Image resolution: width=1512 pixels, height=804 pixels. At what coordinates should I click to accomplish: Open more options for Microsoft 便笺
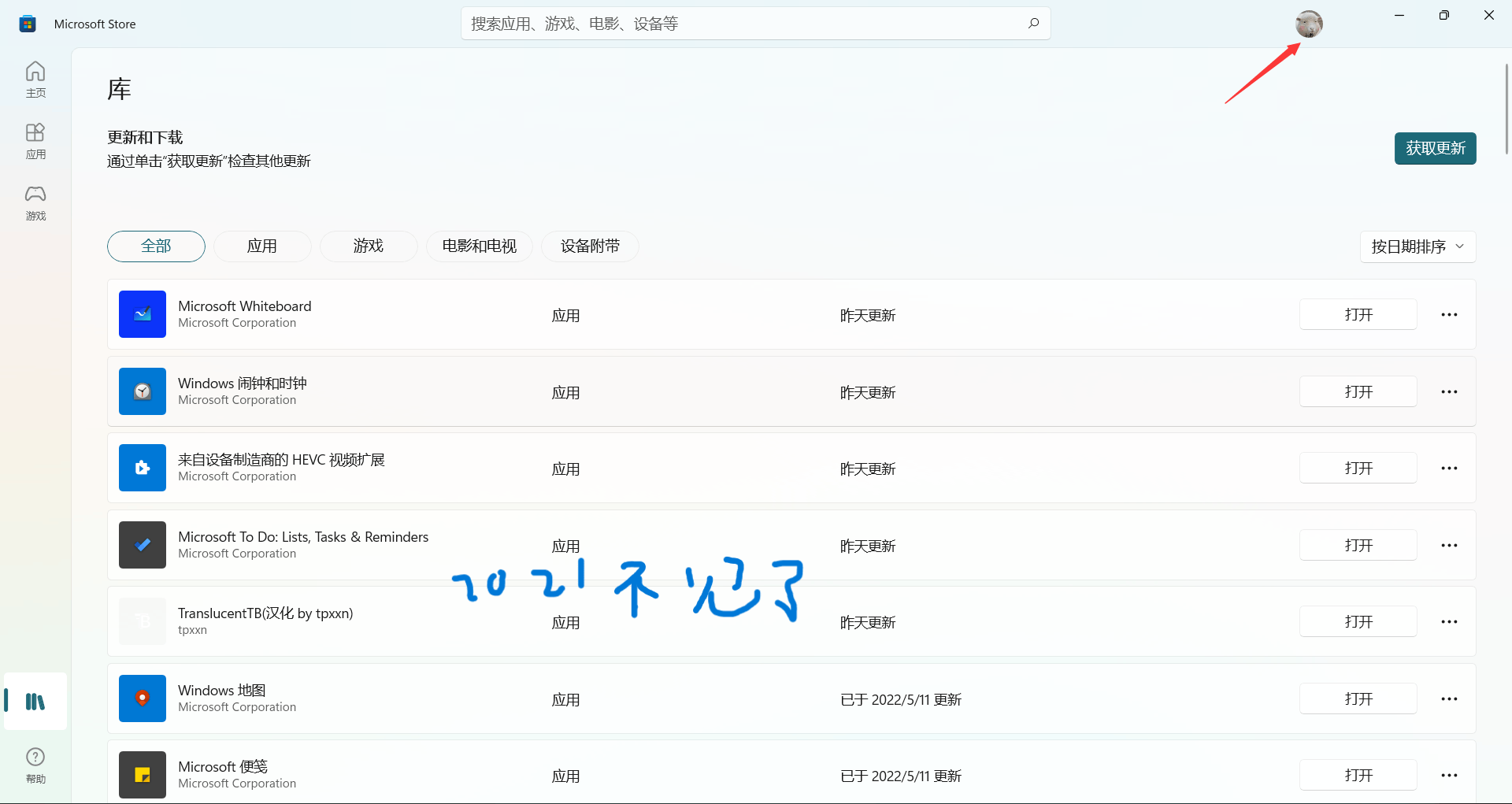(1449, 775)
